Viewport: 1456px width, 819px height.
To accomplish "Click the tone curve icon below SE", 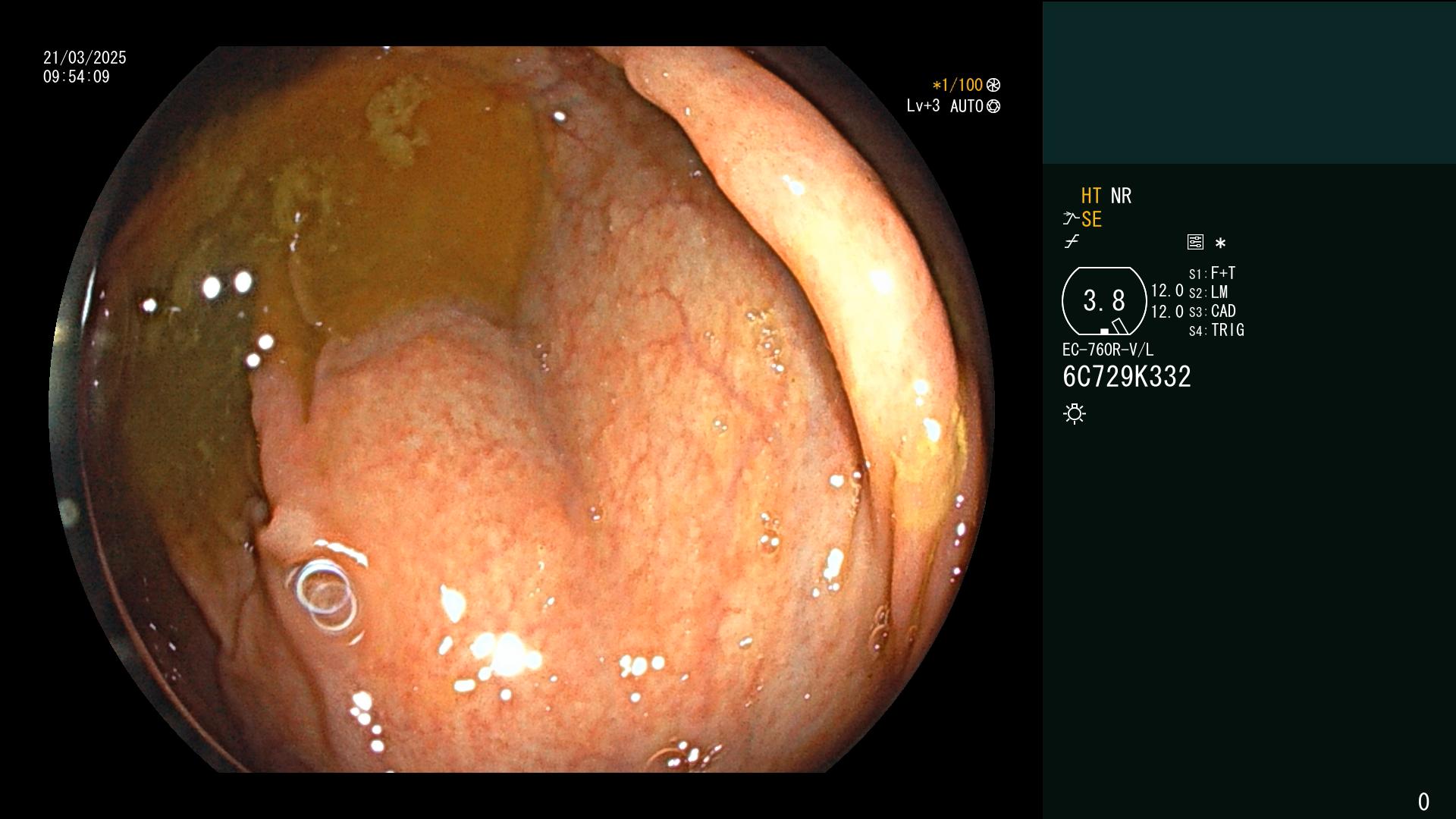I will [1072, 242].
